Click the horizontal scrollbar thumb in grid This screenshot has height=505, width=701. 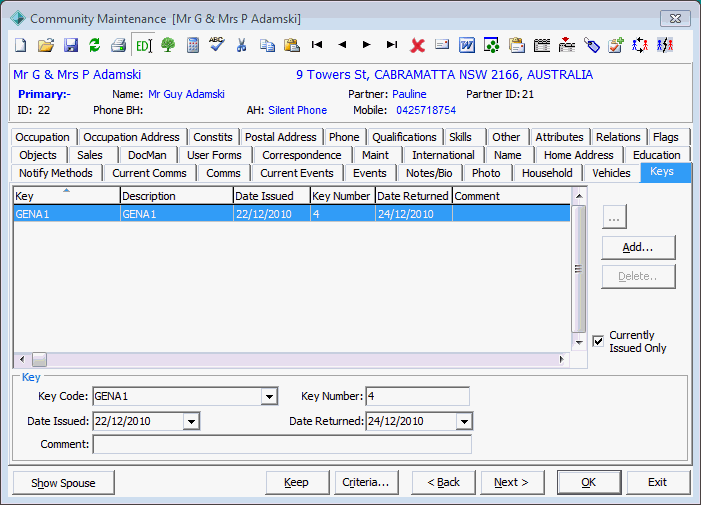click(39, 359)
